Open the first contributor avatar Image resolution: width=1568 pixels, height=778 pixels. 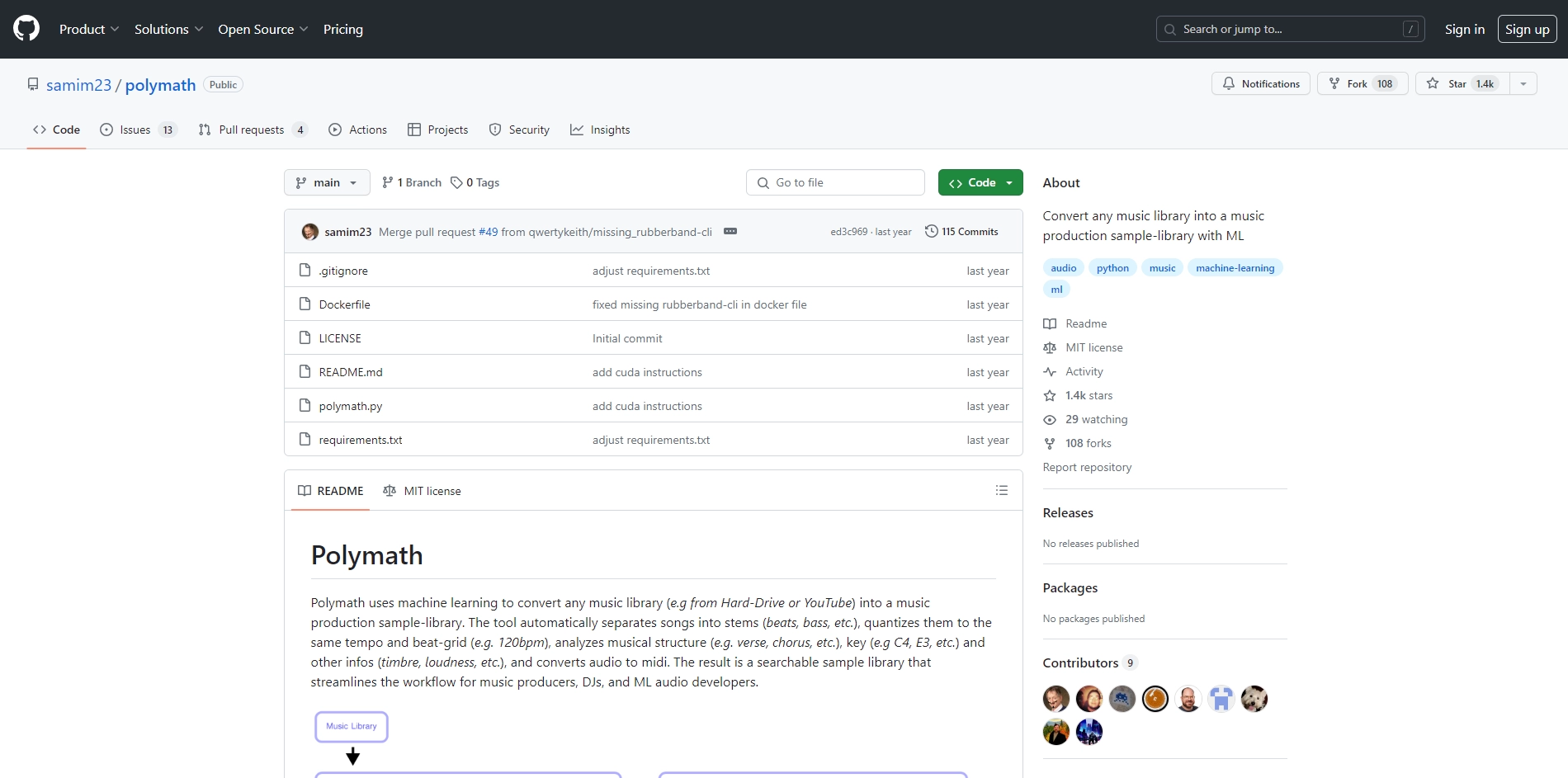pyautogui.click(x=1056, y=699)
